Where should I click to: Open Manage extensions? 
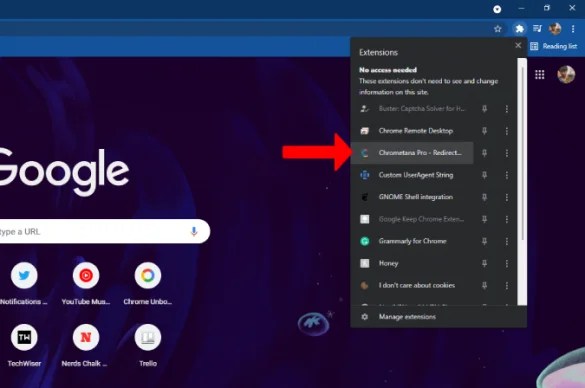(x=438, y=317)
